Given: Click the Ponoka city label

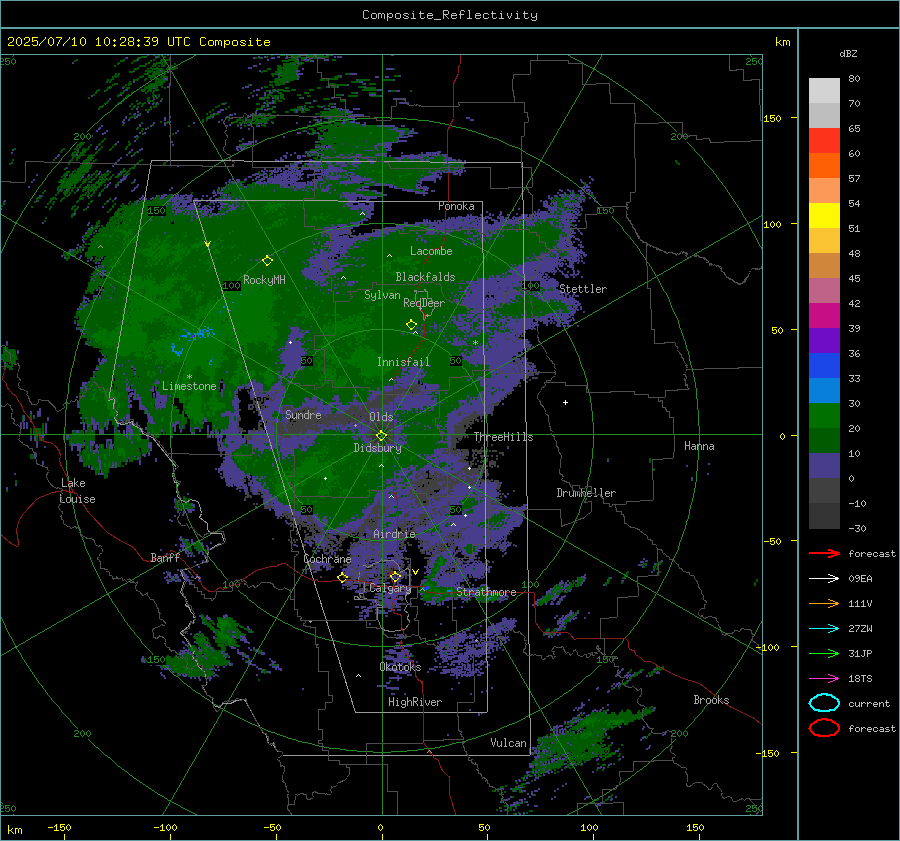Looking at the screenshot, I should click(x=456, y=206).
